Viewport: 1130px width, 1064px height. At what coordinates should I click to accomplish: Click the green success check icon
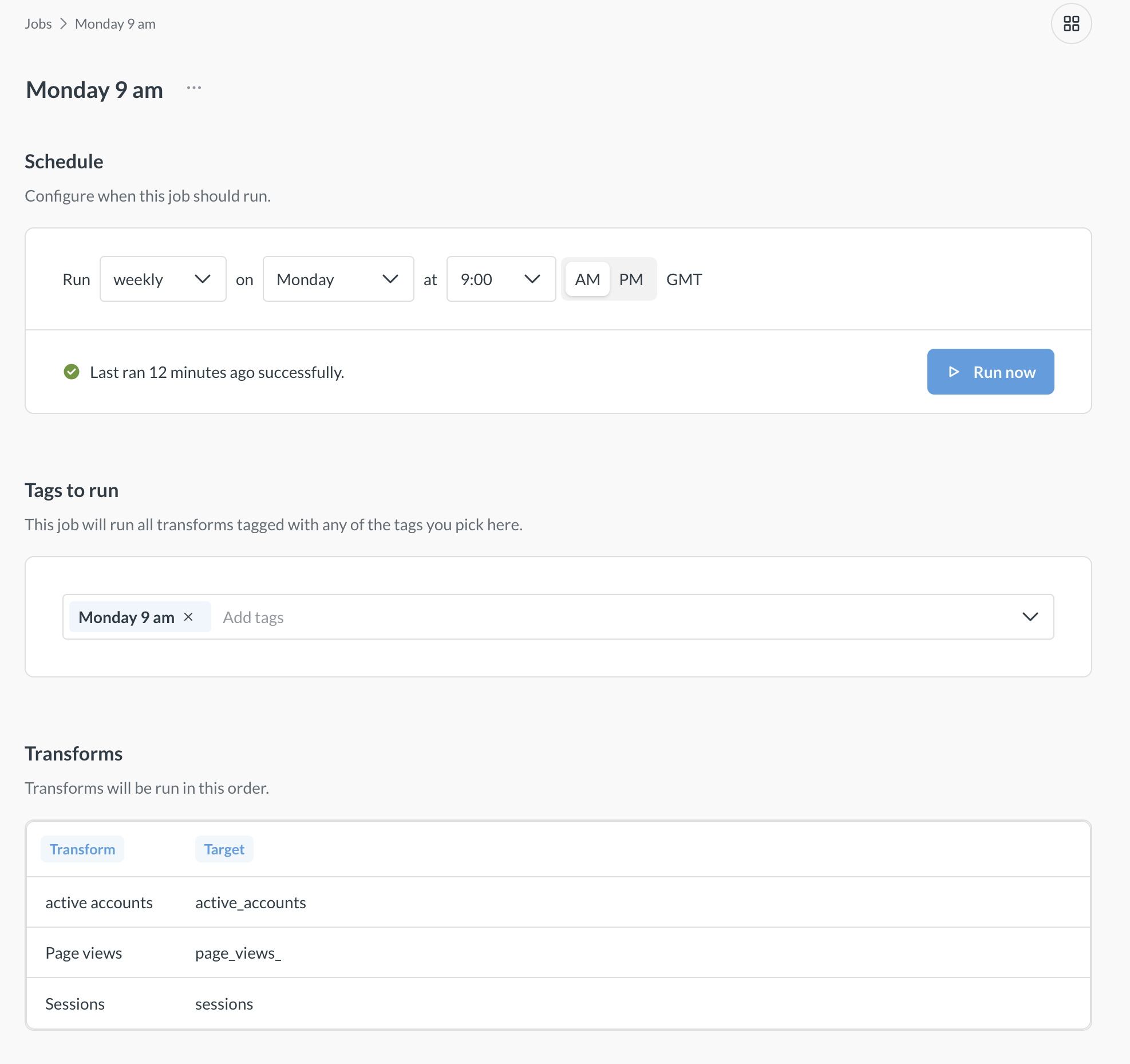point(72,372)
